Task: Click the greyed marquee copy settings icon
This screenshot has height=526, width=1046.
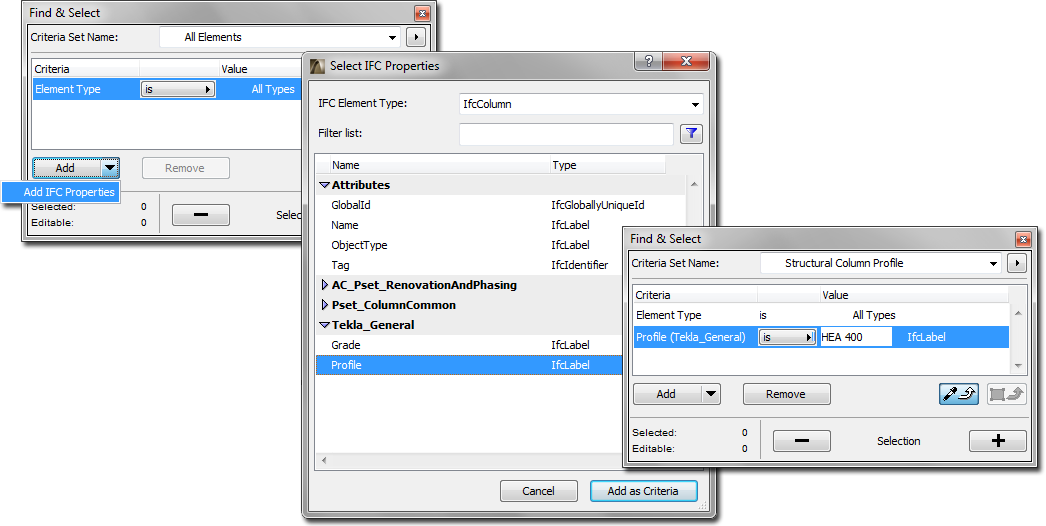Action: pos(1006,394)
